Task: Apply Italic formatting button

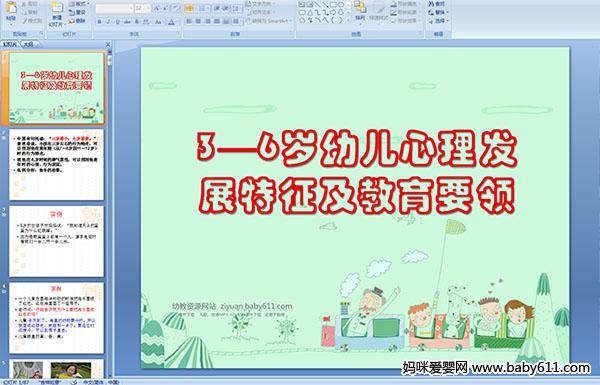Action: [108, 22]
